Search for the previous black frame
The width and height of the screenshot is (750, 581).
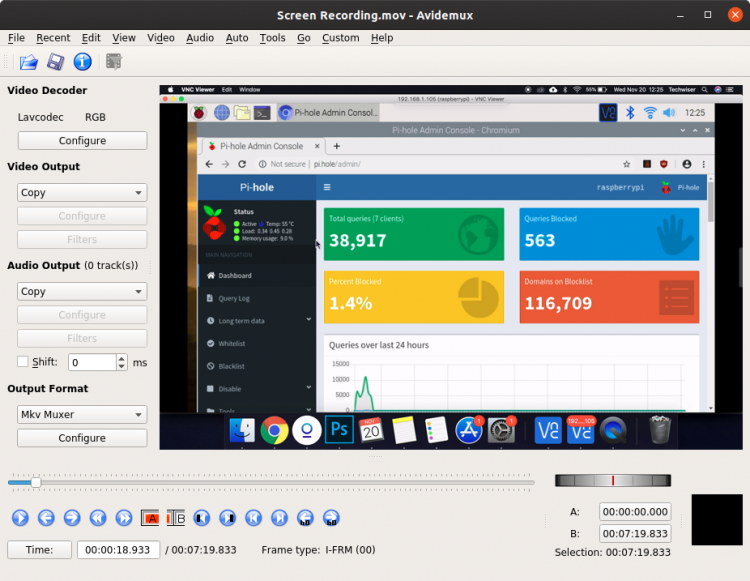pyautogui.click(x=202, y=518)
